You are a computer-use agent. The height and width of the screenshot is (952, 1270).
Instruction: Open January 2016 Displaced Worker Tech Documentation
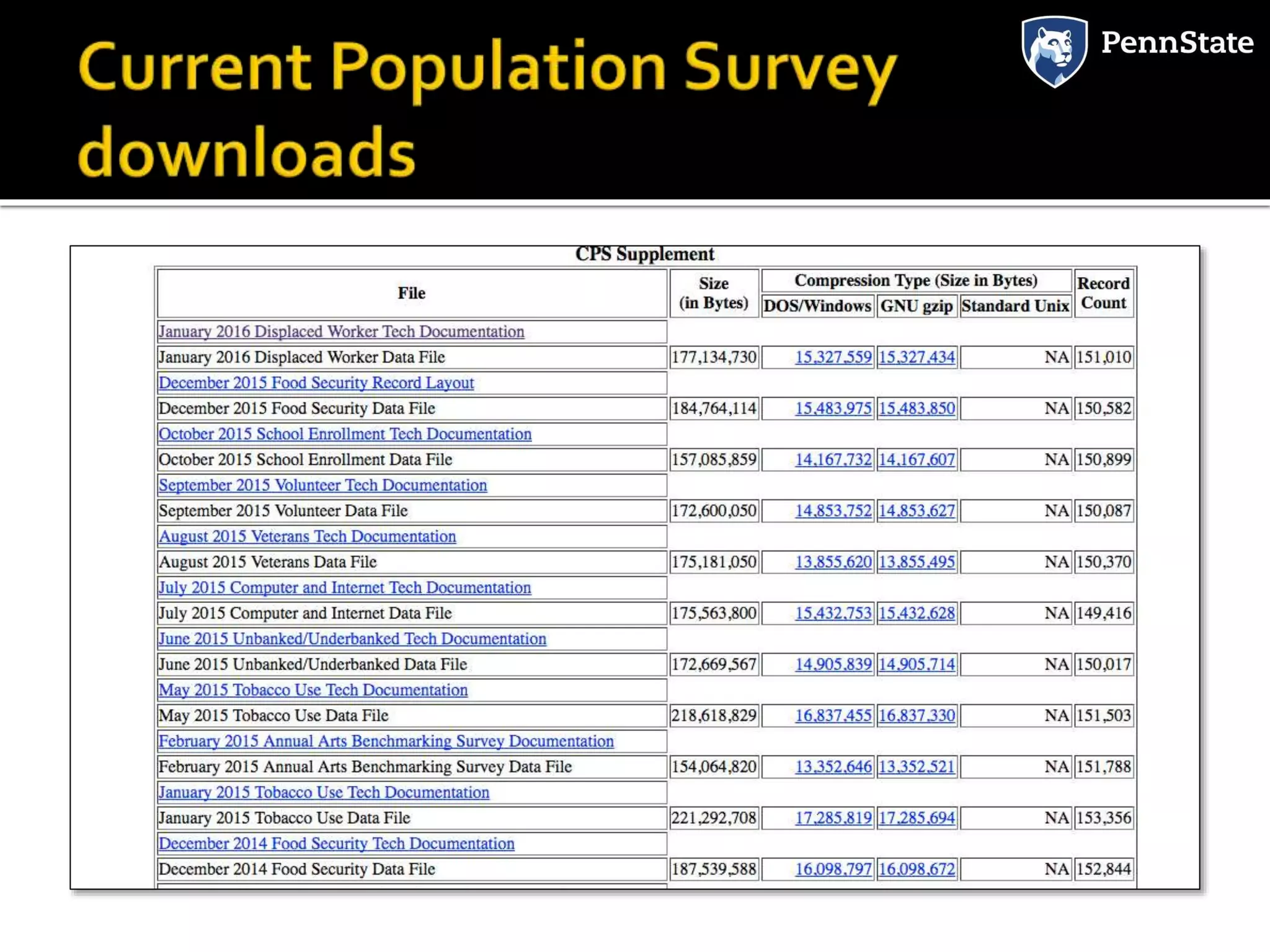341,332
